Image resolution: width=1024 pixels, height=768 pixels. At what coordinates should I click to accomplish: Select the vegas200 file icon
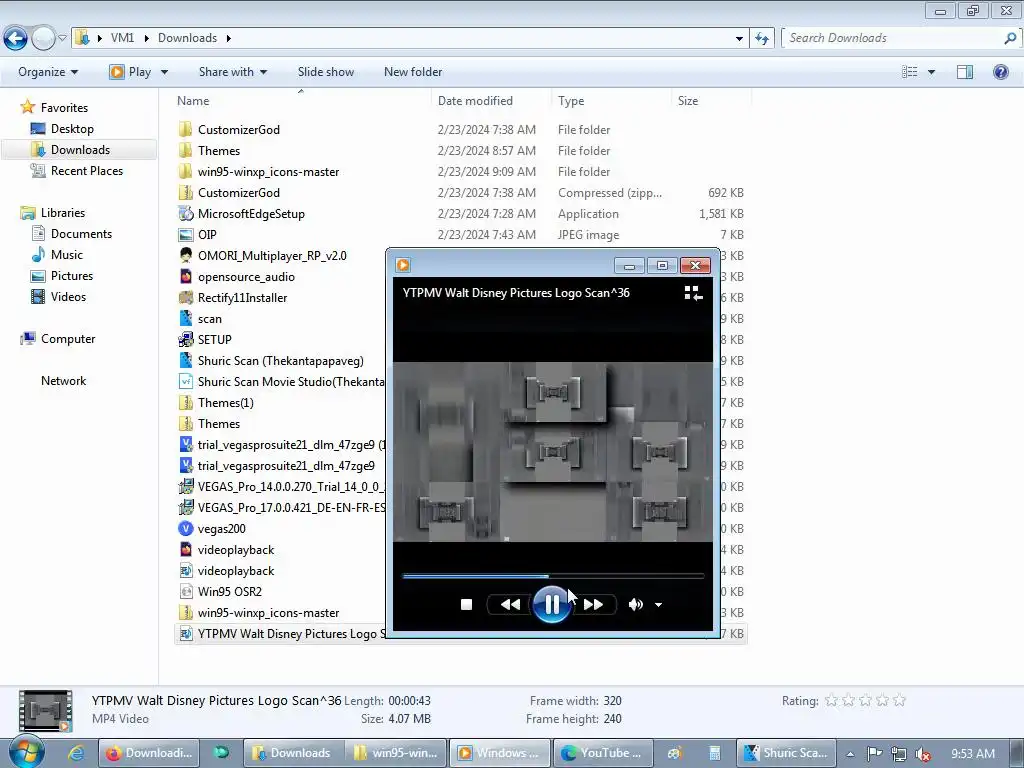pos(186,528)
